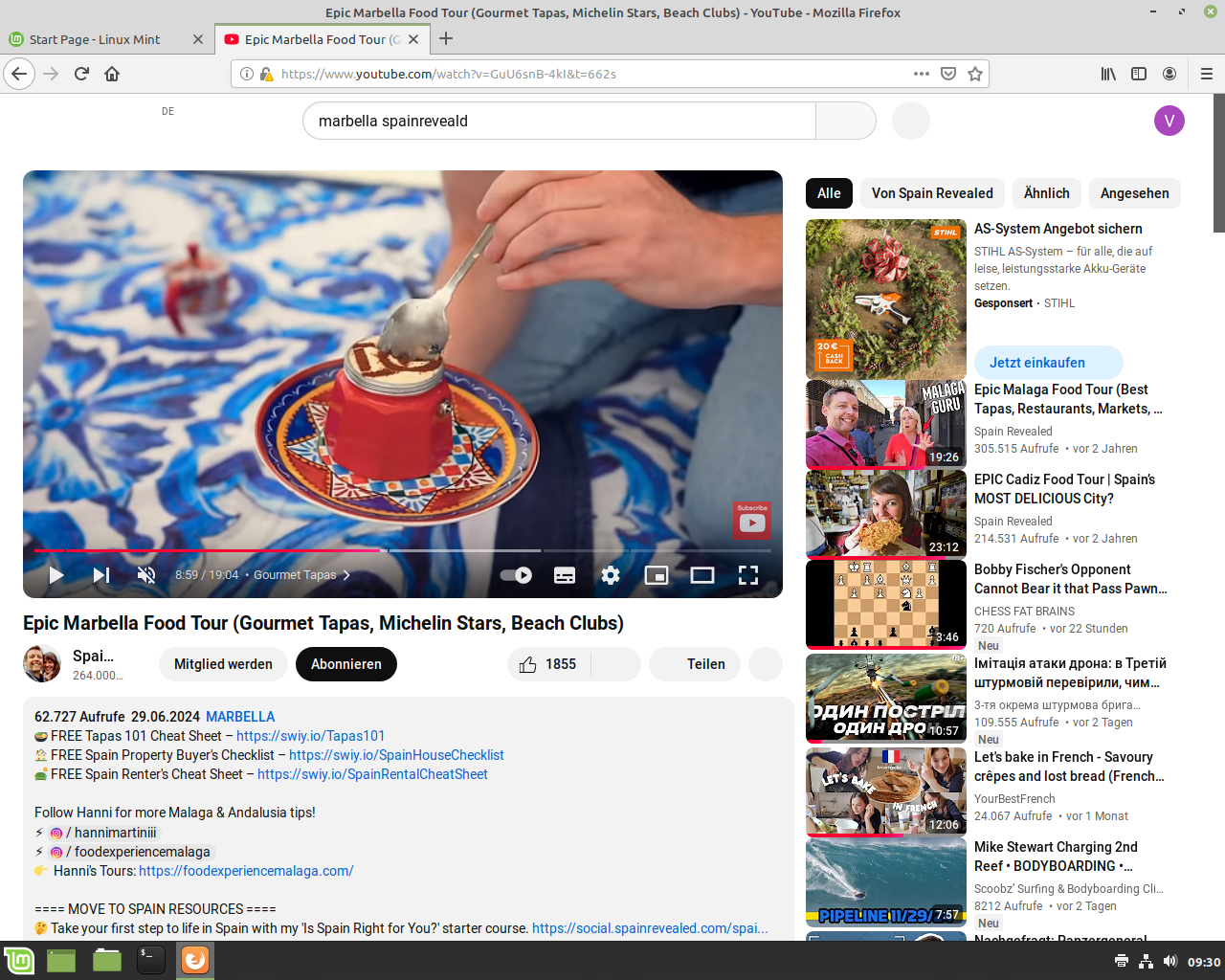Open network icon in system tray
This screenshot has width=1225, height=980.
tap(1146, 961)
